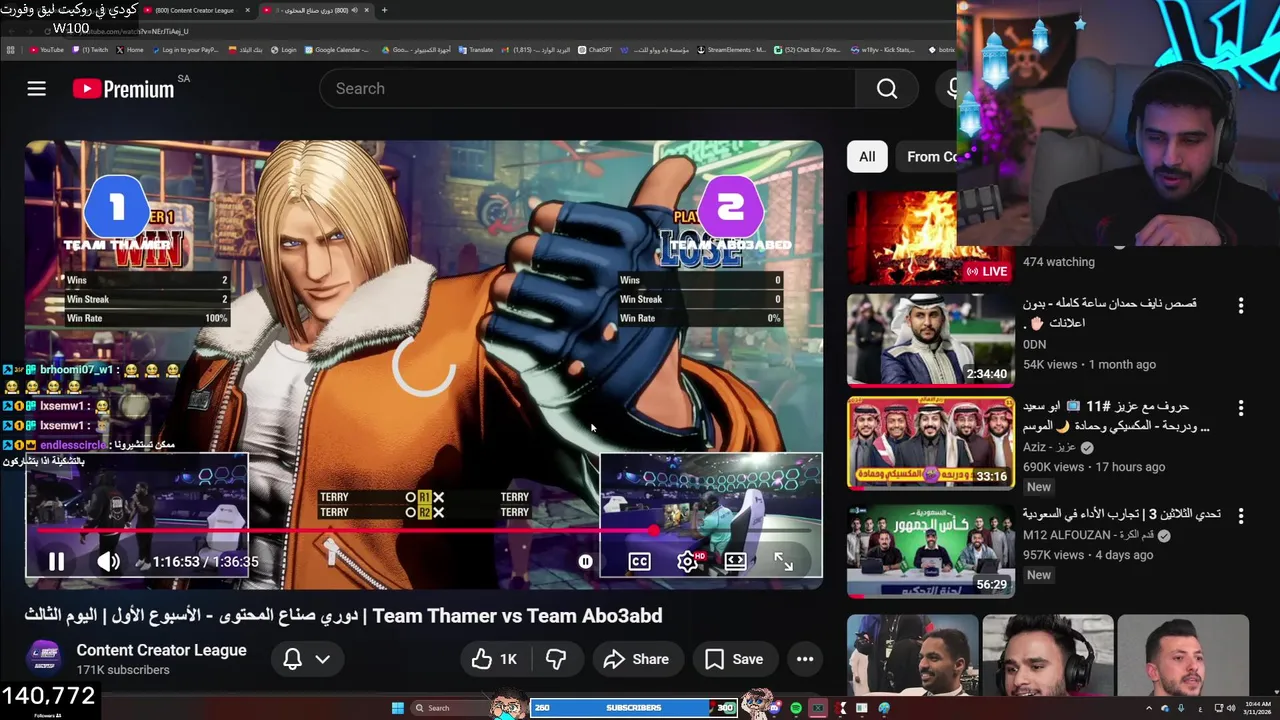This screenshot has height=720, width=1280.
Task: Open Discord from the taskbar
Action: [775, 708]
